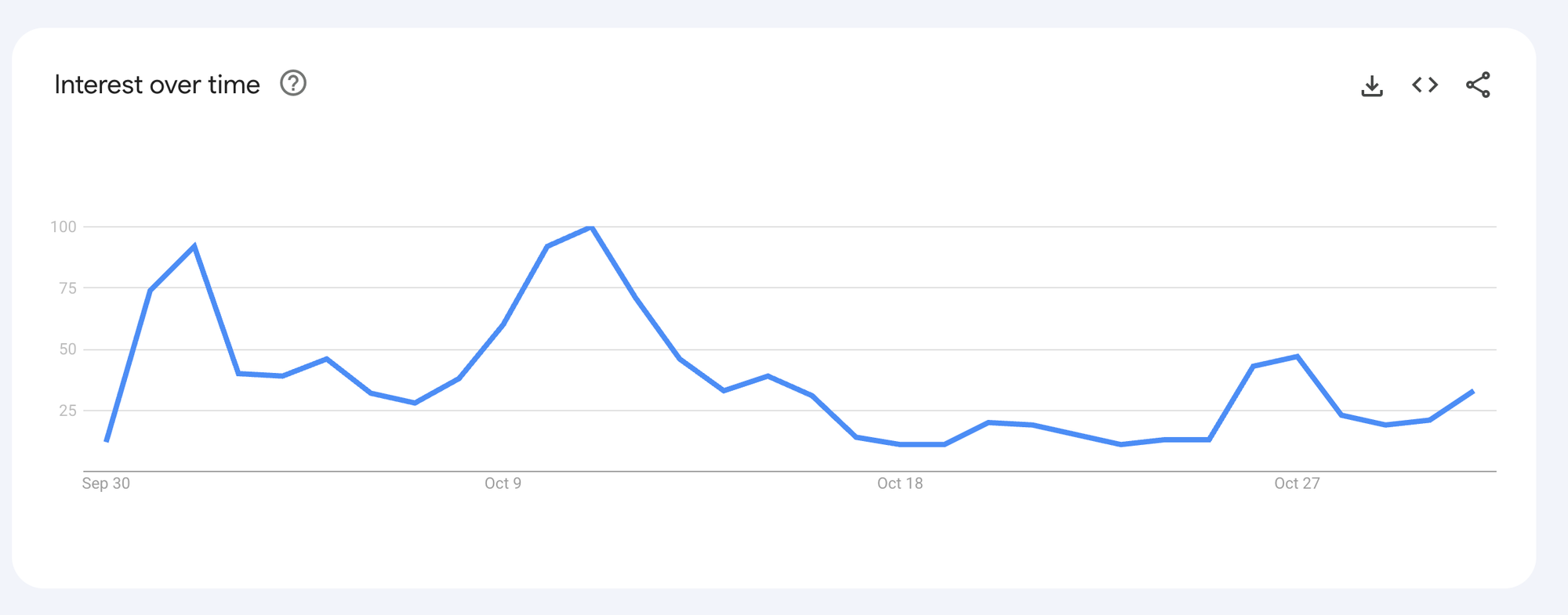
Task: Click the "Oct 18" date axis label
Action: pos(900,483)
